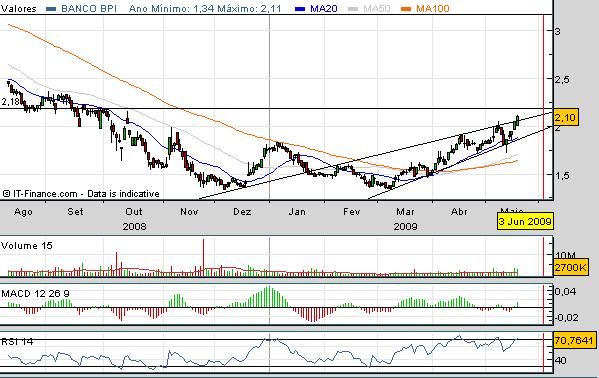
Task: Click the 10M volume axis label
Action: (566, 255)
